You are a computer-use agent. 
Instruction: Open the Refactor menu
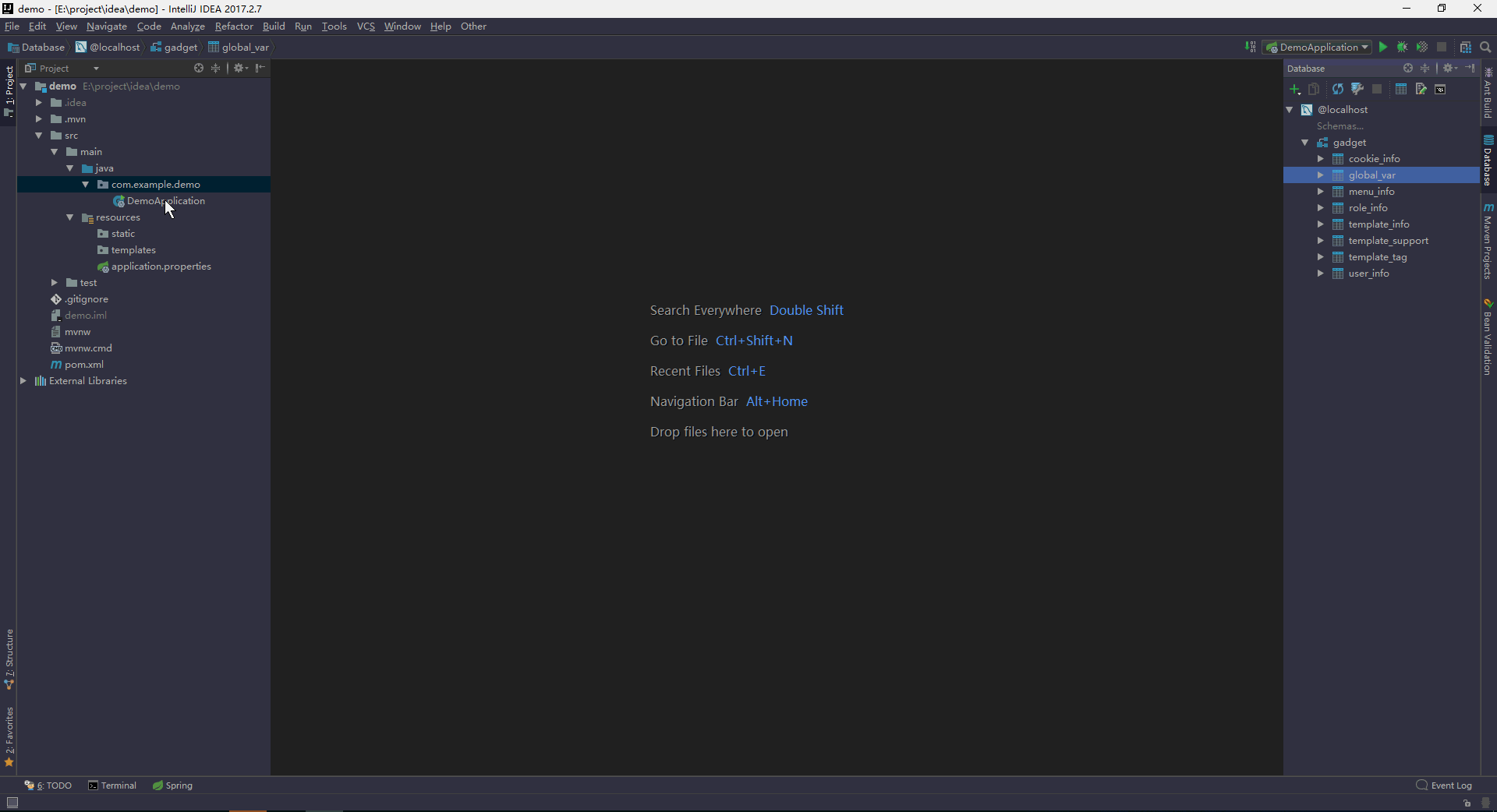click(x=234, y=26)
